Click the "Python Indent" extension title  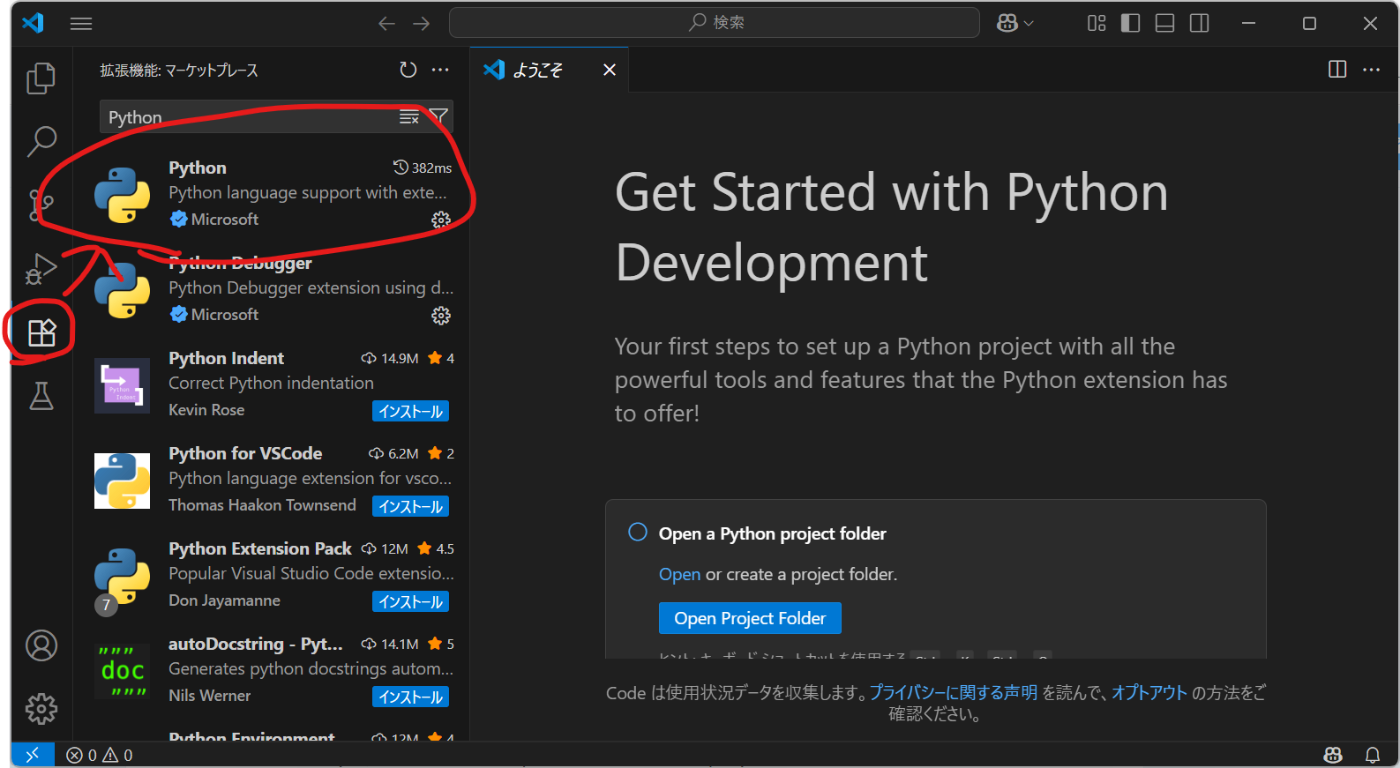coord(226,358)
